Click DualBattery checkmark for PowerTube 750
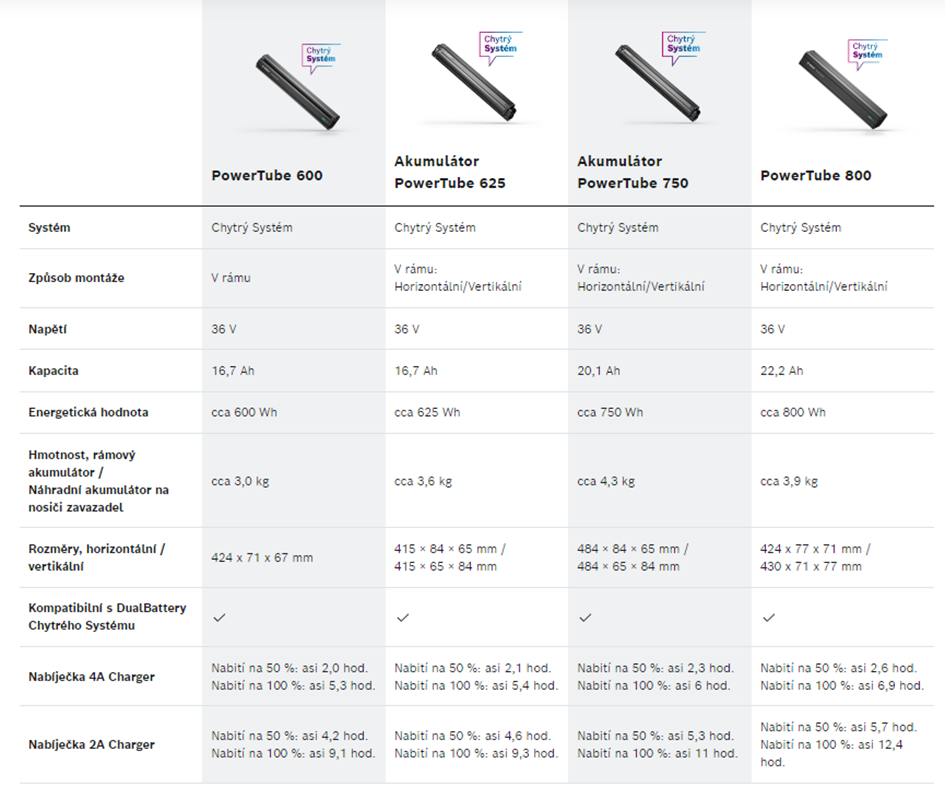The image size is (945, 787). [x=585, y=617]
